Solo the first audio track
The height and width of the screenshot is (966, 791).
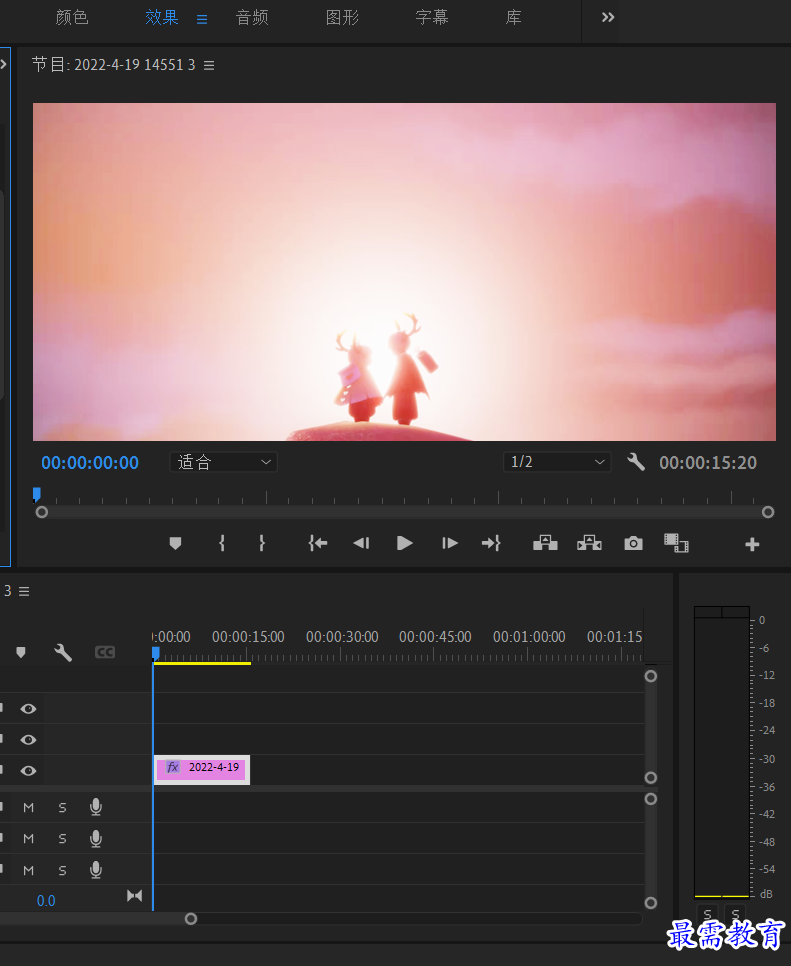(62, 808)
